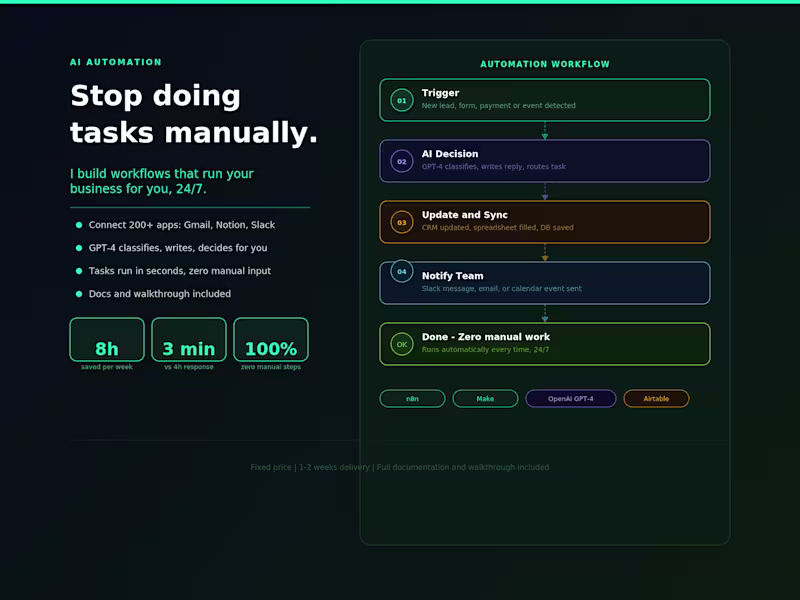Screen dimensions: 800x600
Task: Enable the Docs and walkthrough option
Action: coord(159,294)
